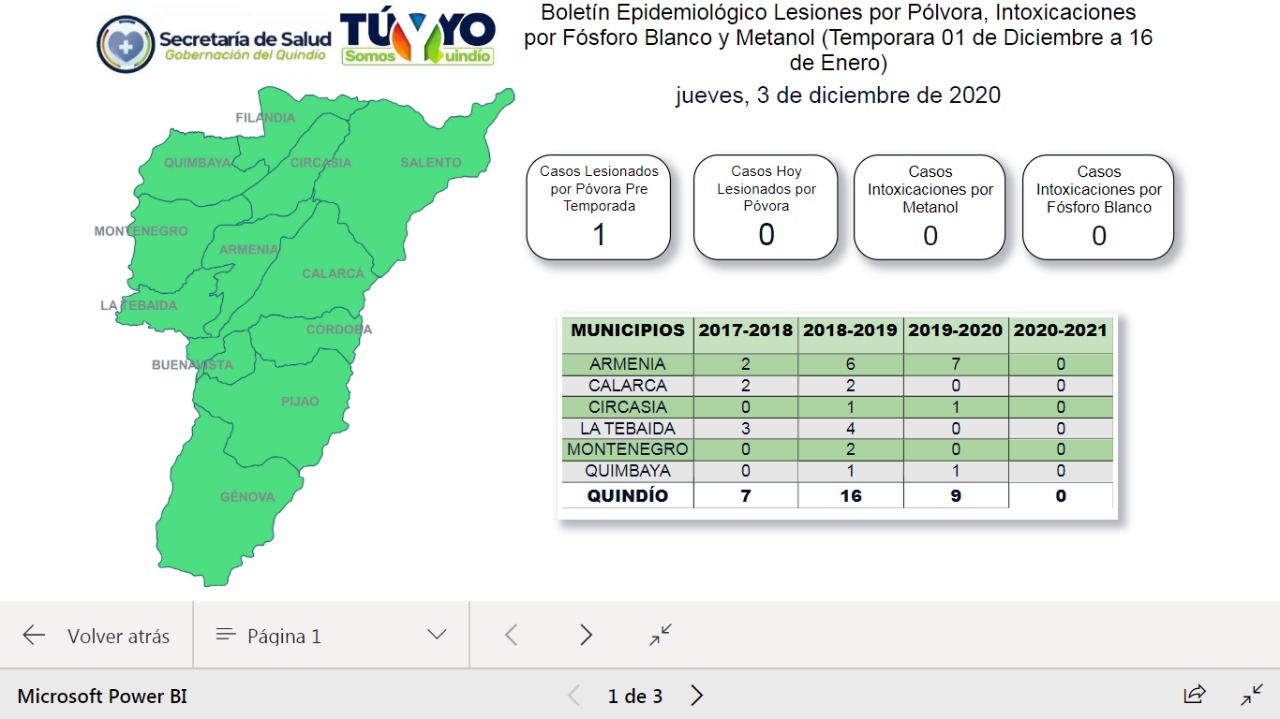Image resolution: width=1280 pixels, height=719 pixels.
Task: Click the collapse arrows icon beside the toolbar page chevrons
Action: (x=660, y=635)
